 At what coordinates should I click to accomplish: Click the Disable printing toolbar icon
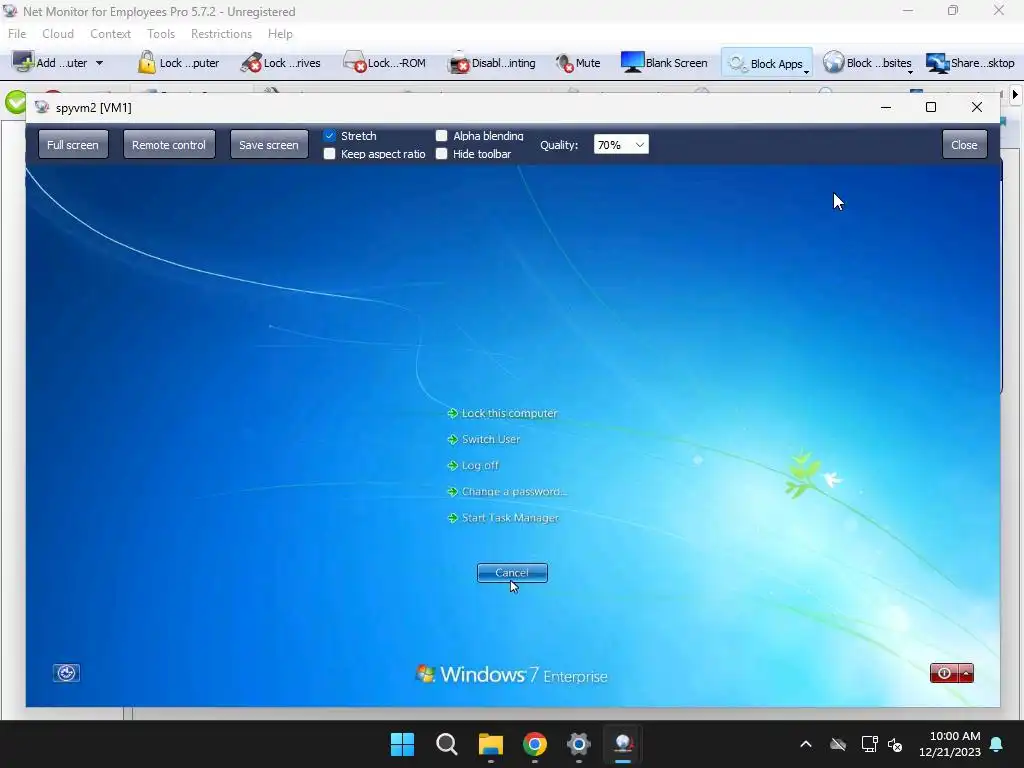[x=458, y=62]
